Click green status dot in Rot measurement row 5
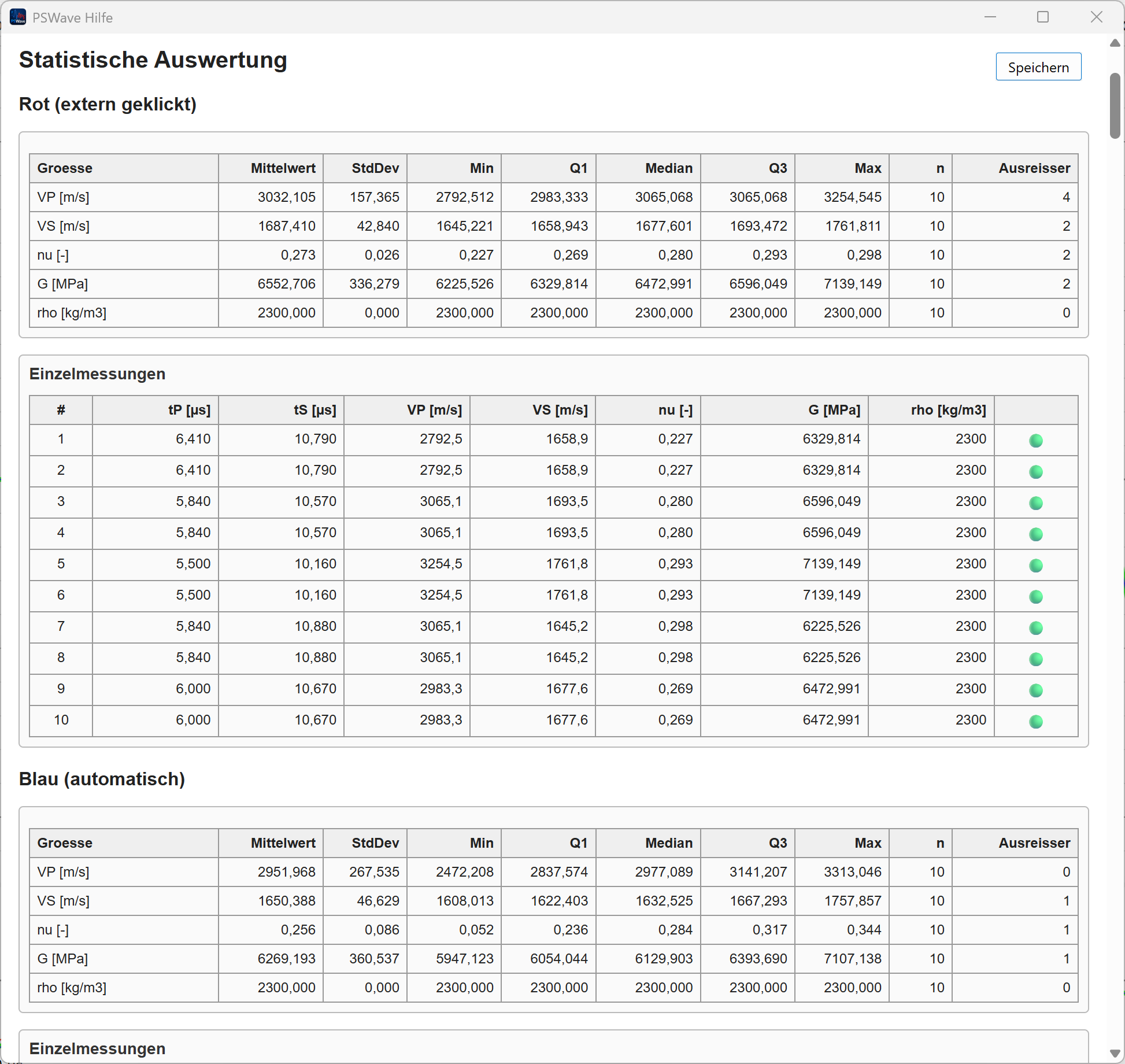The height and width of the screenshot is (1064, 1125). tap(1036, 566)
